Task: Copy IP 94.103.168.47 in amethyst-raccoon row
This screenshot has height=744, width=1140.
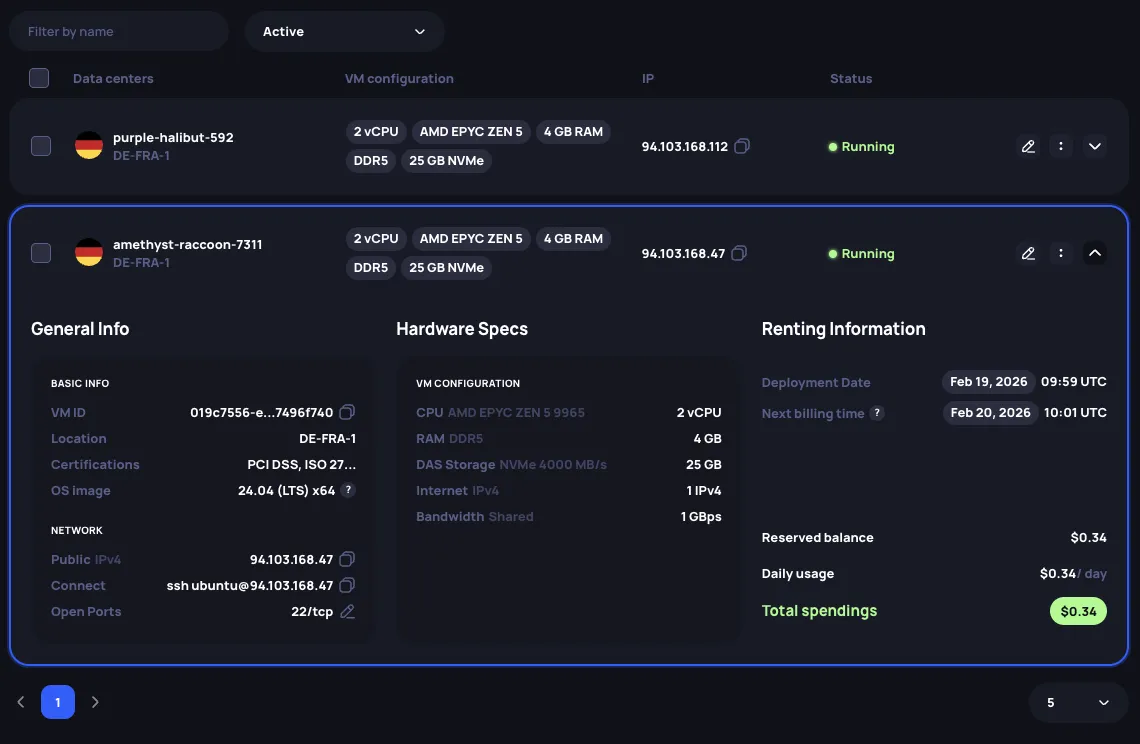Action: tap(739, 253)
